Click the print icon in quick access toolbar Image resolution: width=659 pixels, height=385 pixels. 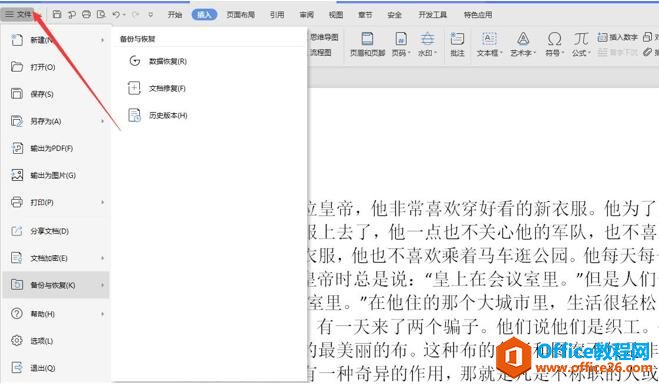coord(86,15)
